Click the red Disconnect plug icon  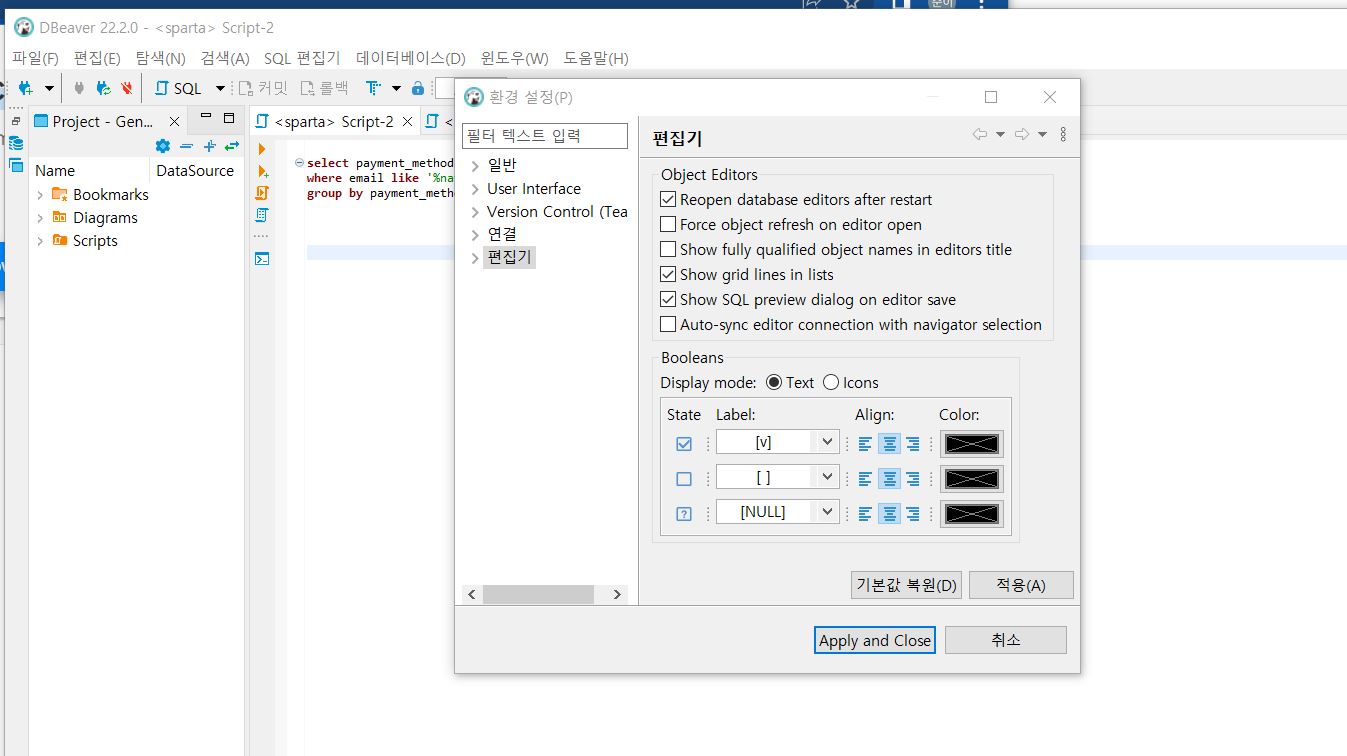[x=126, y=88]
